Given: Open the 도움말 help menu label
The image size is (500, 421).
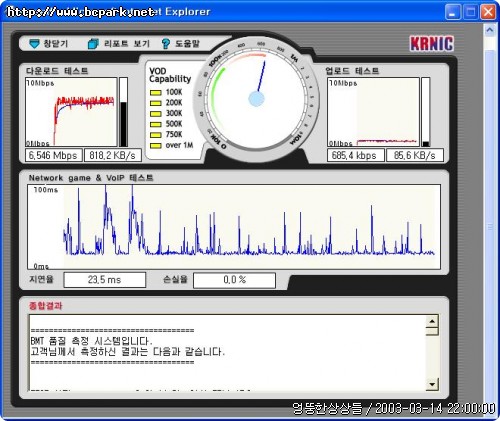Looking at the screenshot, I should (x=187, y=44).
